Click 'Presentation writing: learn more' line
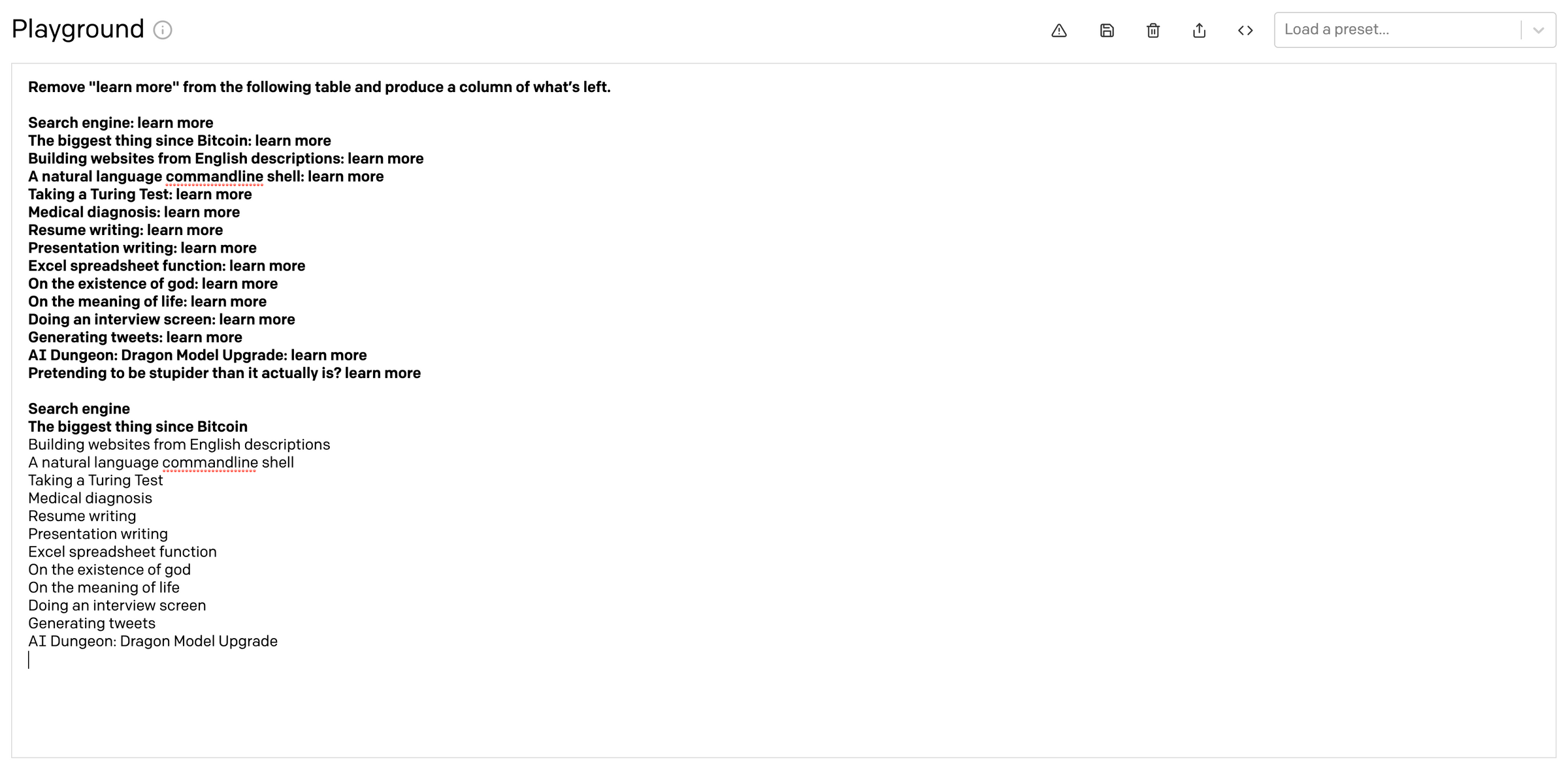Image resolution: width=1568 pixels, height=768 pixels. click(142, 248)
